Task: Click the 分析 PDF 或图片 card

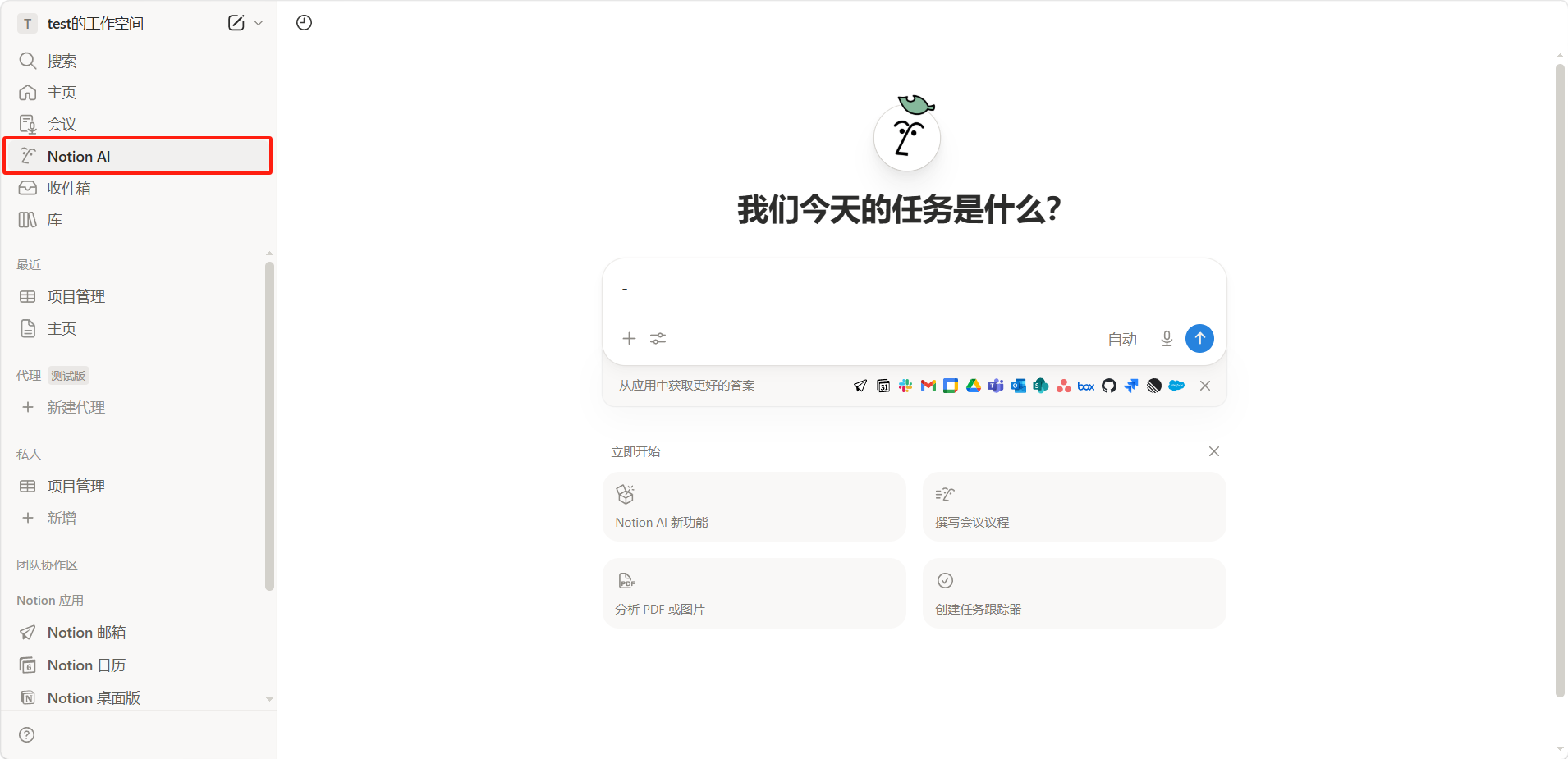Action: pyautogui.click(x=754, y=593)
